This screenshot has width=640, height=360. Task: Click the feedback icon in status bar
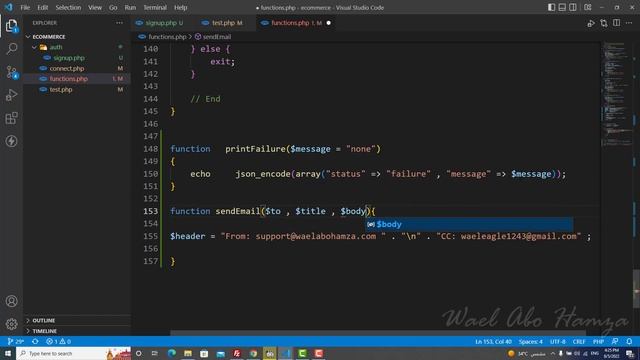pyautogui.click(x=615, y=341)
